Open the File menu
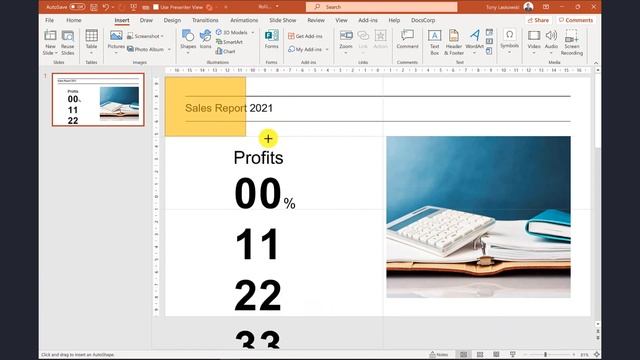The image size is (640, 360). tap(49, 20)
